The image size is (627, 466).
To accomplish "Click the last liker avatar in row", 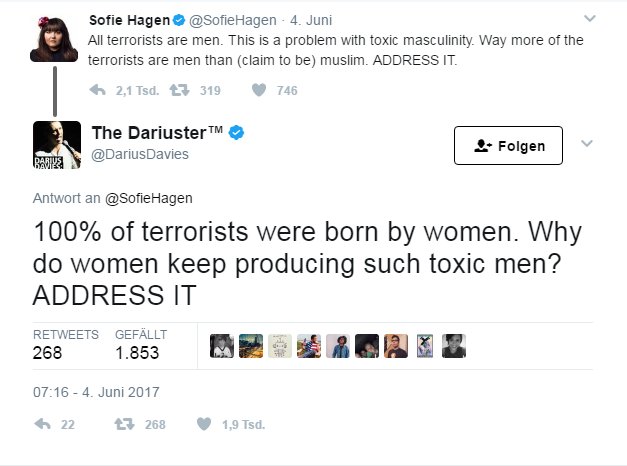I will (454, 345).
